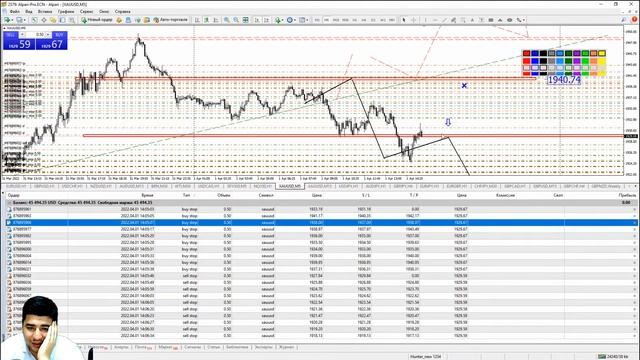Open the Вставка menu
Screen dimensions: 640x360
(x=45, y=12)
